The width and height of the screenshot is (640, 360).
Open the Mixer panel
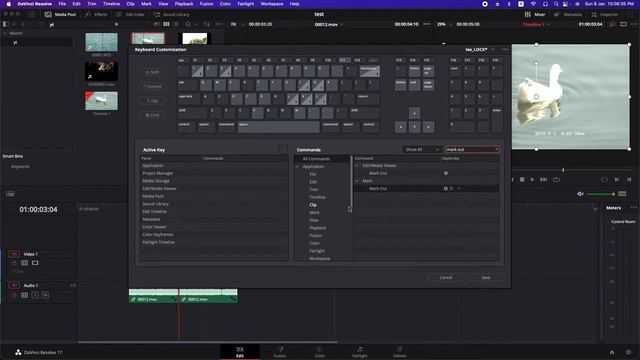point(535,14)
